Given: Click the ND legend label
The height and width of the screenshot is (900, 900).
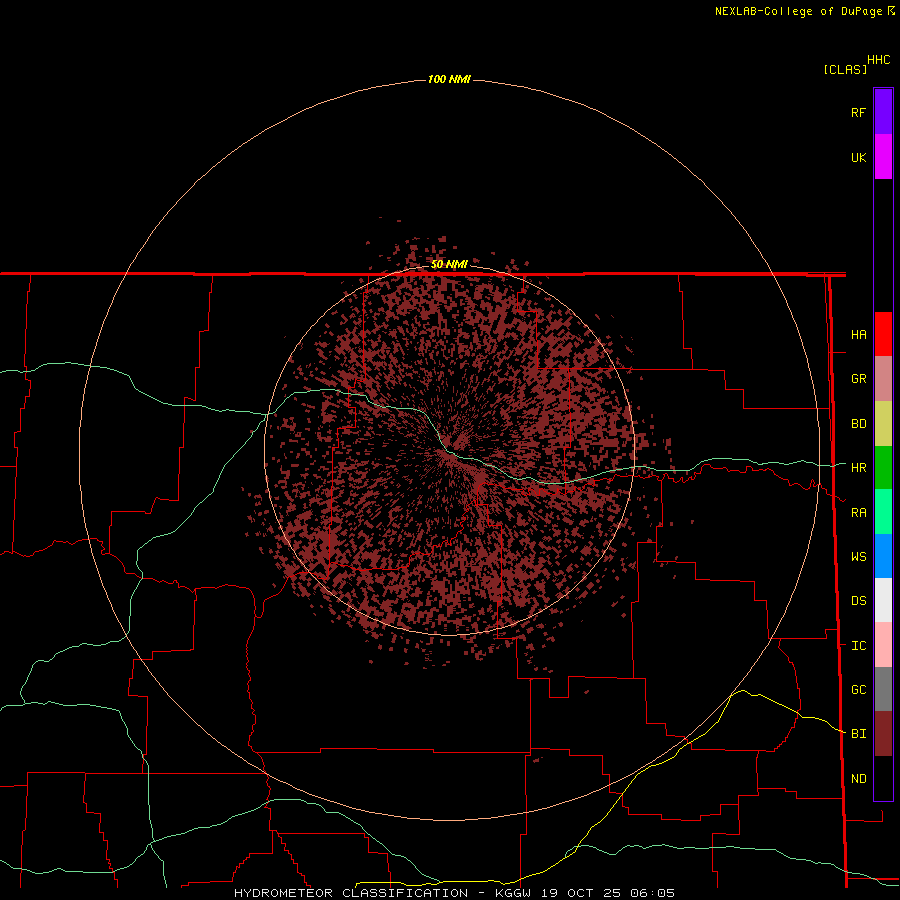Looking at the screenshot, I should pyautogui.click(x=858, y=778).
